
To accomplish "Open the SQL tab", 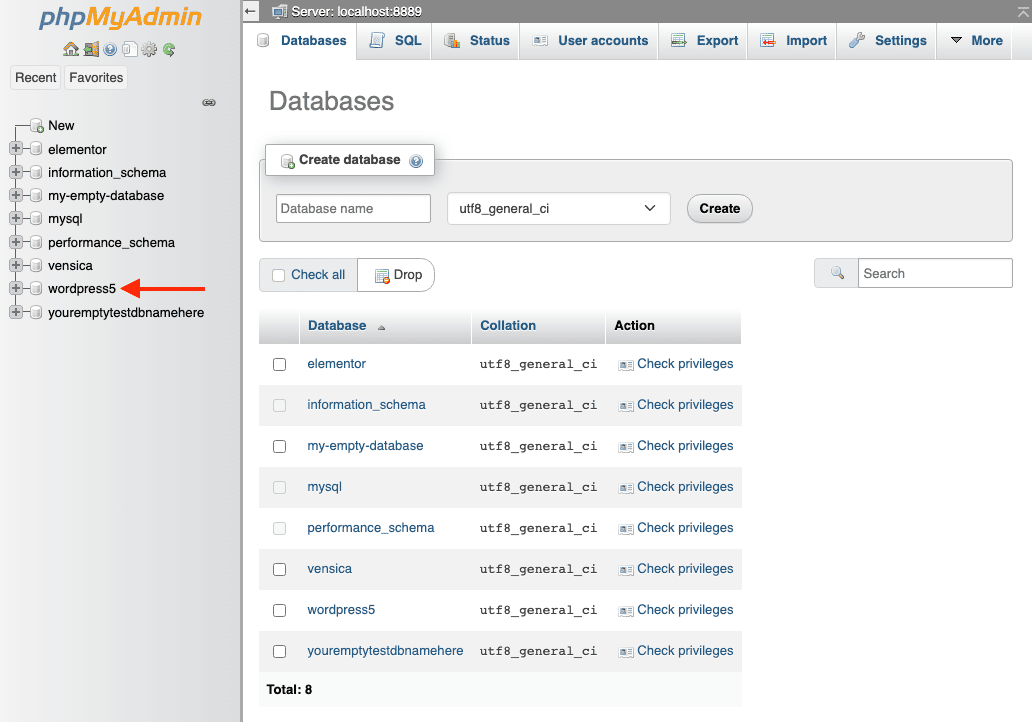I will pyautogui.click(x=394, y=41).
